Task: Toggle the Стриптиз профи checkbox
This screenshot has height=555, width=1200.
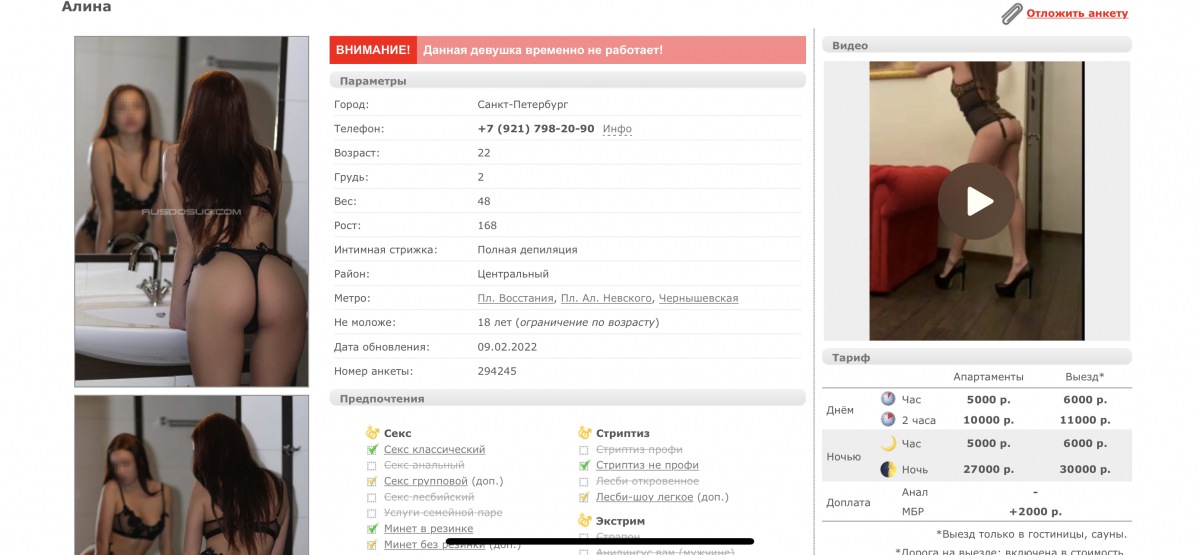Action: point(585,450)
